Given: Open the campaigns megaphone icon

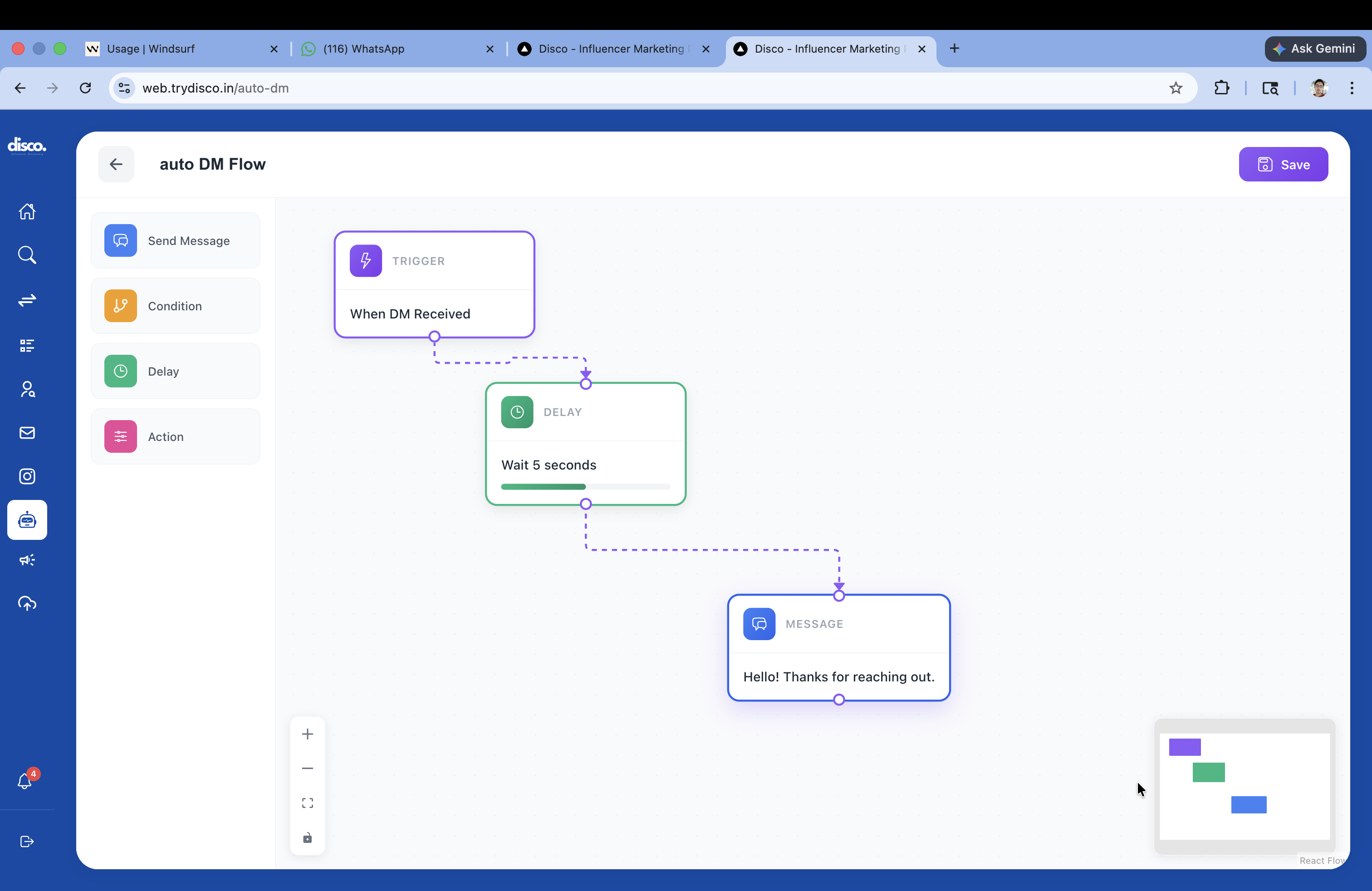Looking at the screenshot, I should point(26,560).
